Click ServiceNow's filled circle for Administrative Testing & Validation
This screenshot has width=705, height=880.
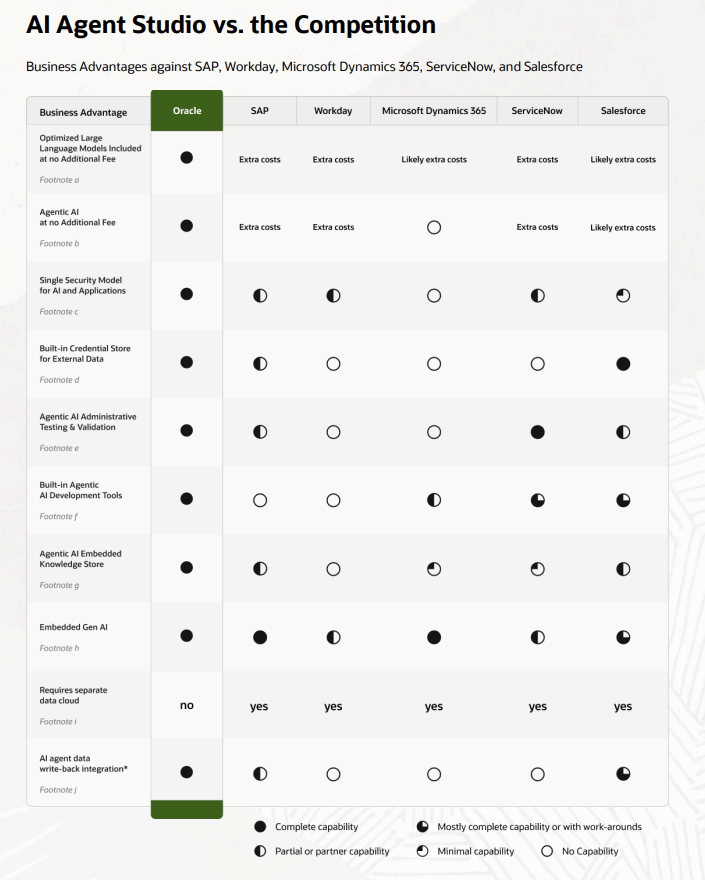(x=537, y=432)
